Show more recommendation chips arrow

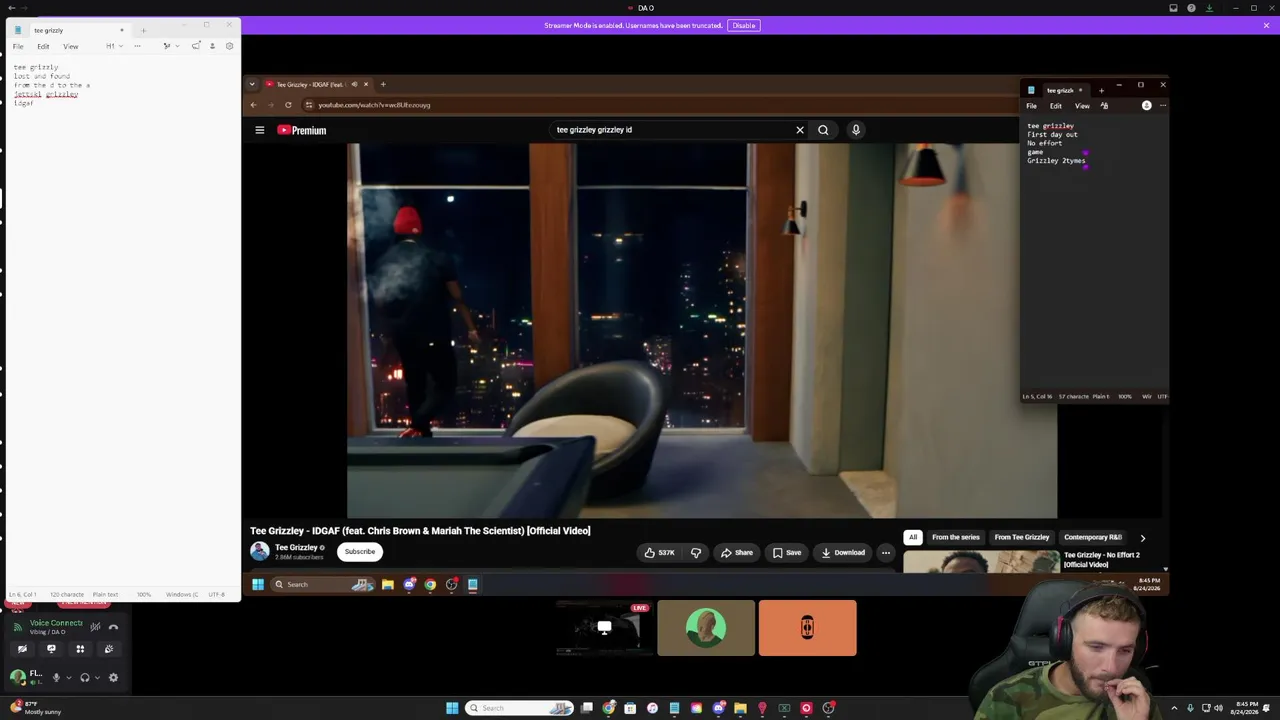[1143, 538]
